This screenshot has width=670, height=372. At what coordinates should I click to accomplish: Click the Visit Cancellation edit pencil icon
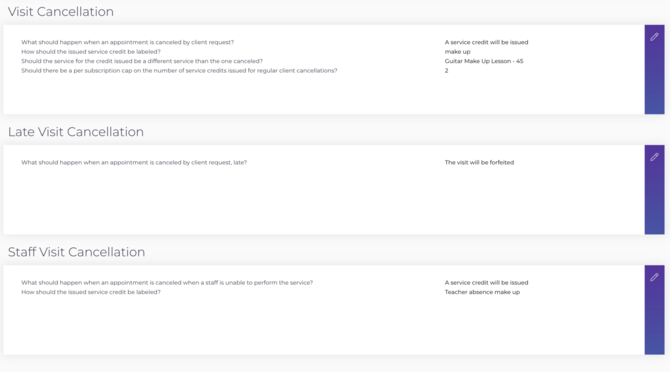click(654, 37)
